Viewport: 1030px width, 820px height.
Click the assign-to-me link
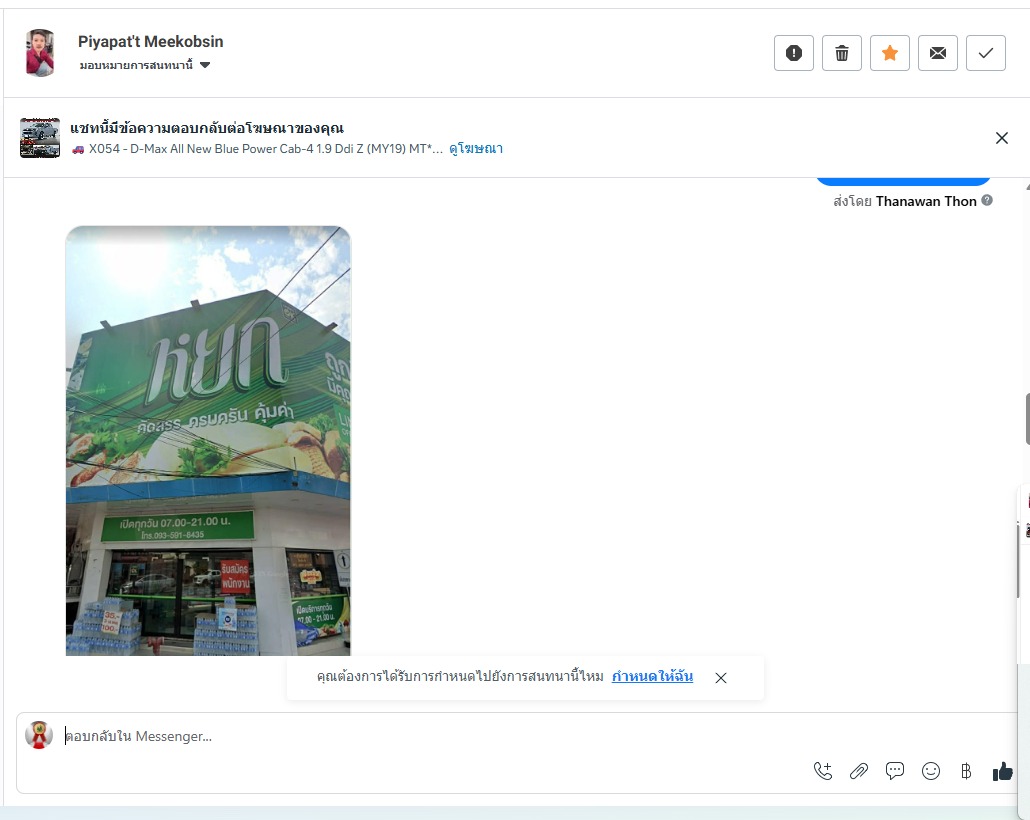[652, 676]
